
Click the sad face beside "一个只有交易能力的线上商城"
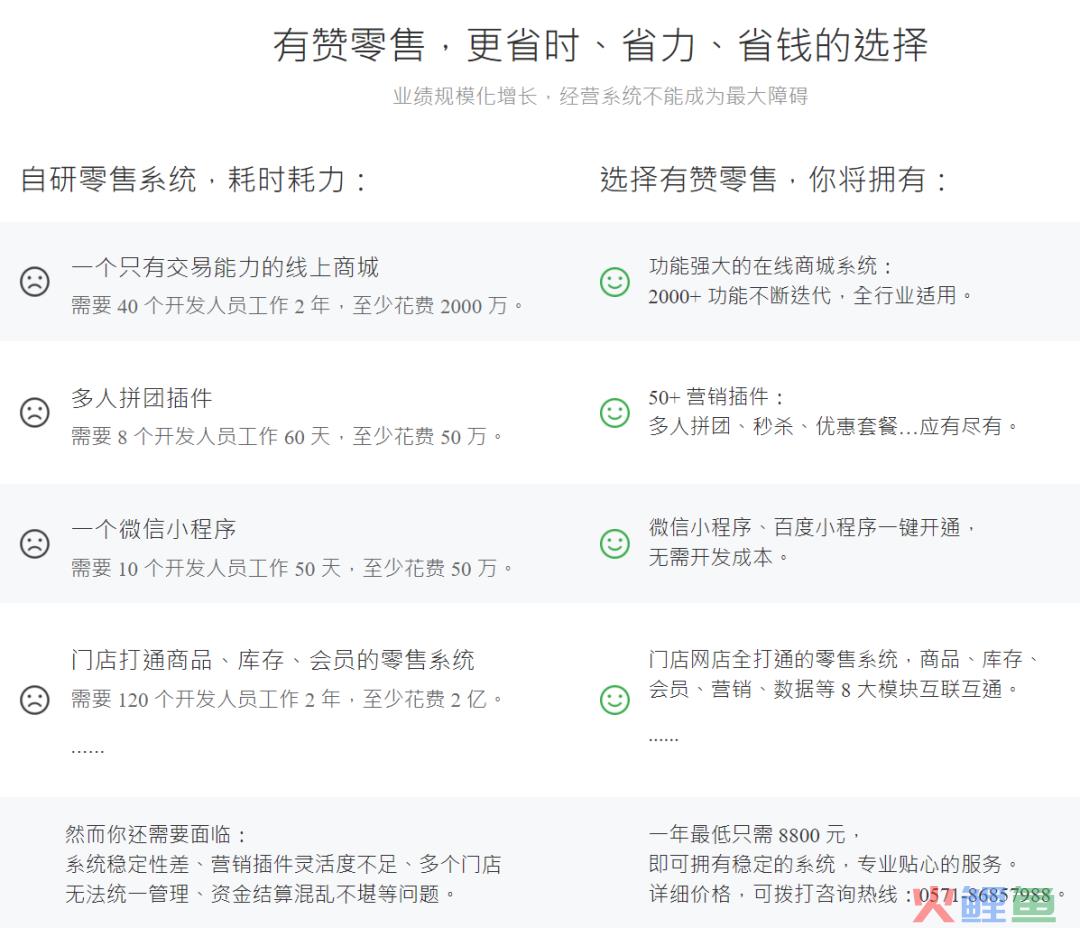(x=35, y=281)
